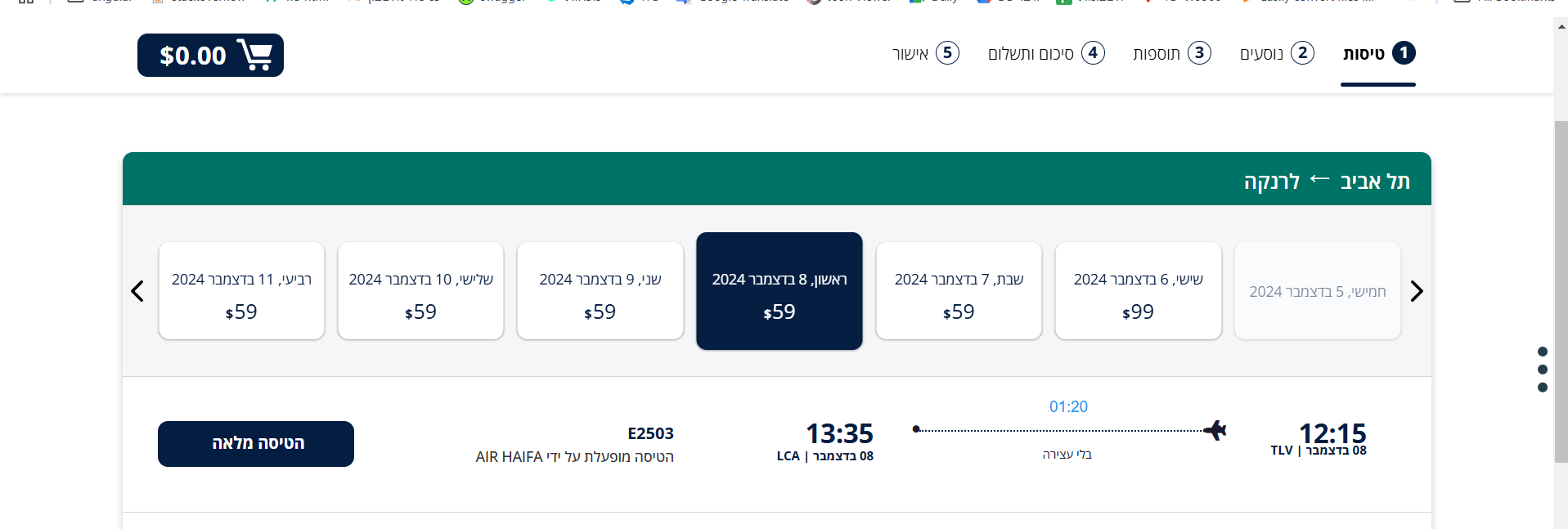Pick the Wednesday 11 December 2024 date card
Image resolution: width=1568 pixels, height=529 pixels.
click(x=241, y=291)
